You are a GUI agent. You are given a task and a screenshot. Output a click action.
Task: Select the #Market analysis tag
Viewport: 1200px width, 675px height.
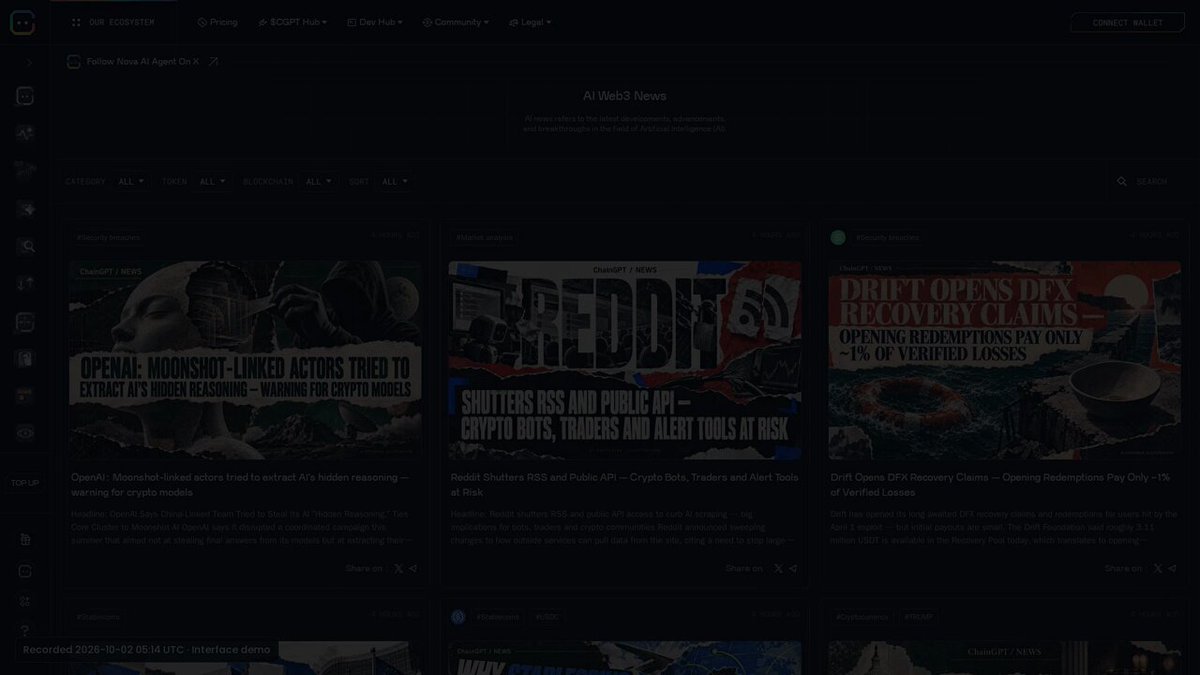coord(485,237)
